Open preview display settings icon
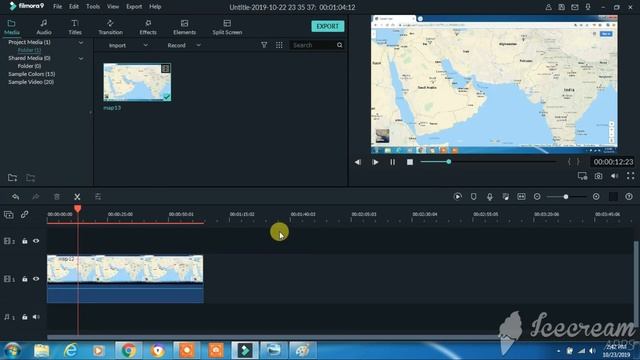 tap(582, 176)
